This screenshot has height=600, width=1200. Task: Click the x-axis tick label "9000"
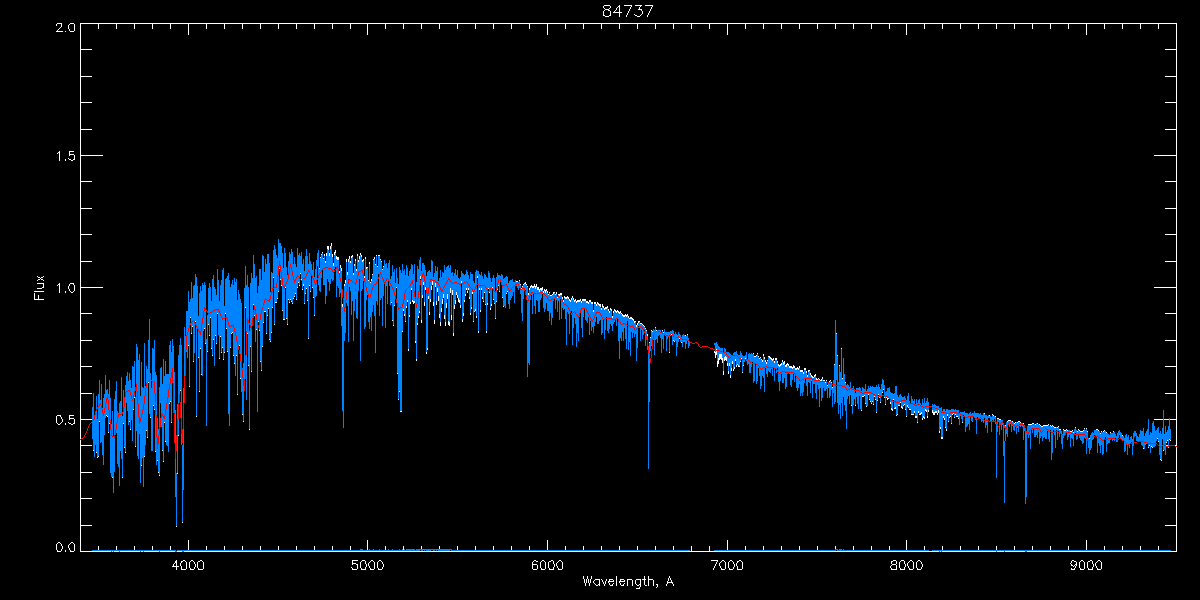pyautogui.click(x=1086, y=565)
